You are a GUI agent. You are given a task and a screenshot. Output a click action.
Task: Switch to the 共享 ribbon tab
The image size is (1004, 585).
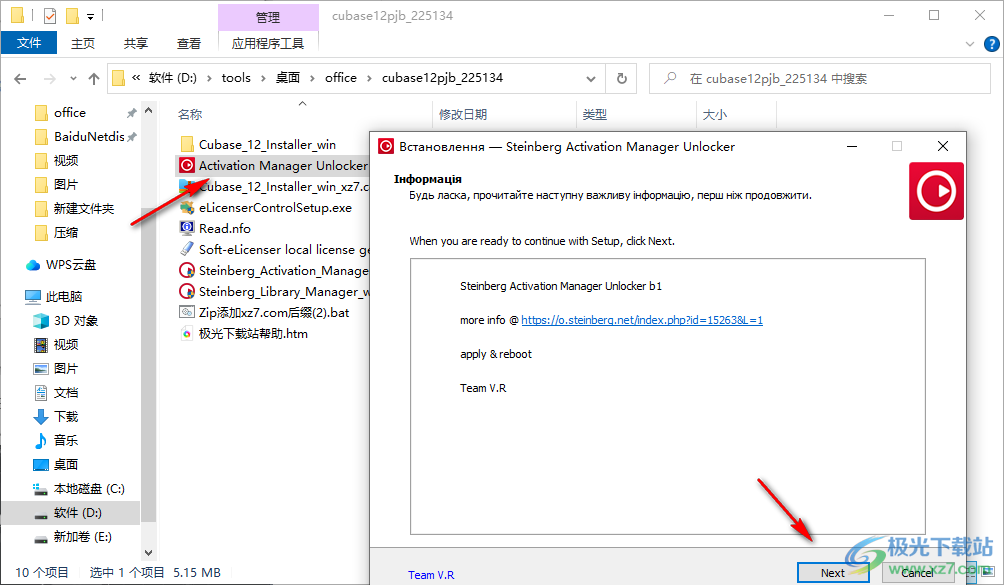pos(135,44)
